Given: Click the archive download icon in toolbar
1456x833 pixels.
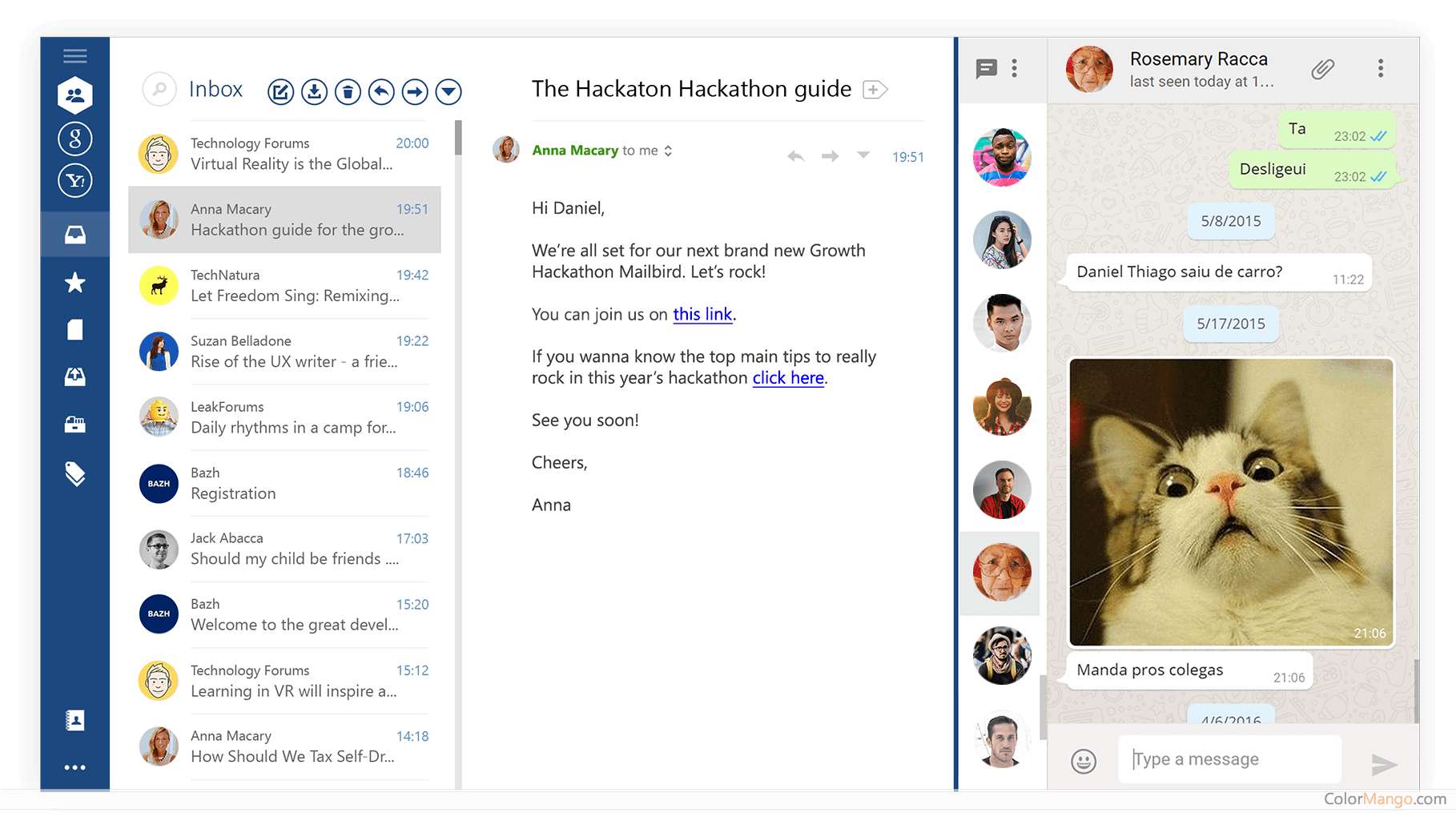Looking at the screenshot, I should [x=314, y=92].
